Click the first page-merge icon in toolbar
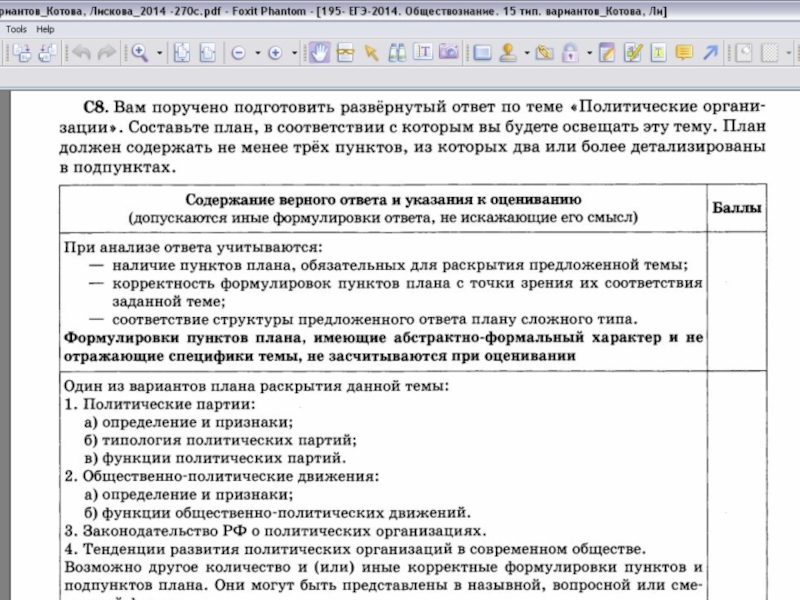The image size is (800, 600). click(22, 53)
